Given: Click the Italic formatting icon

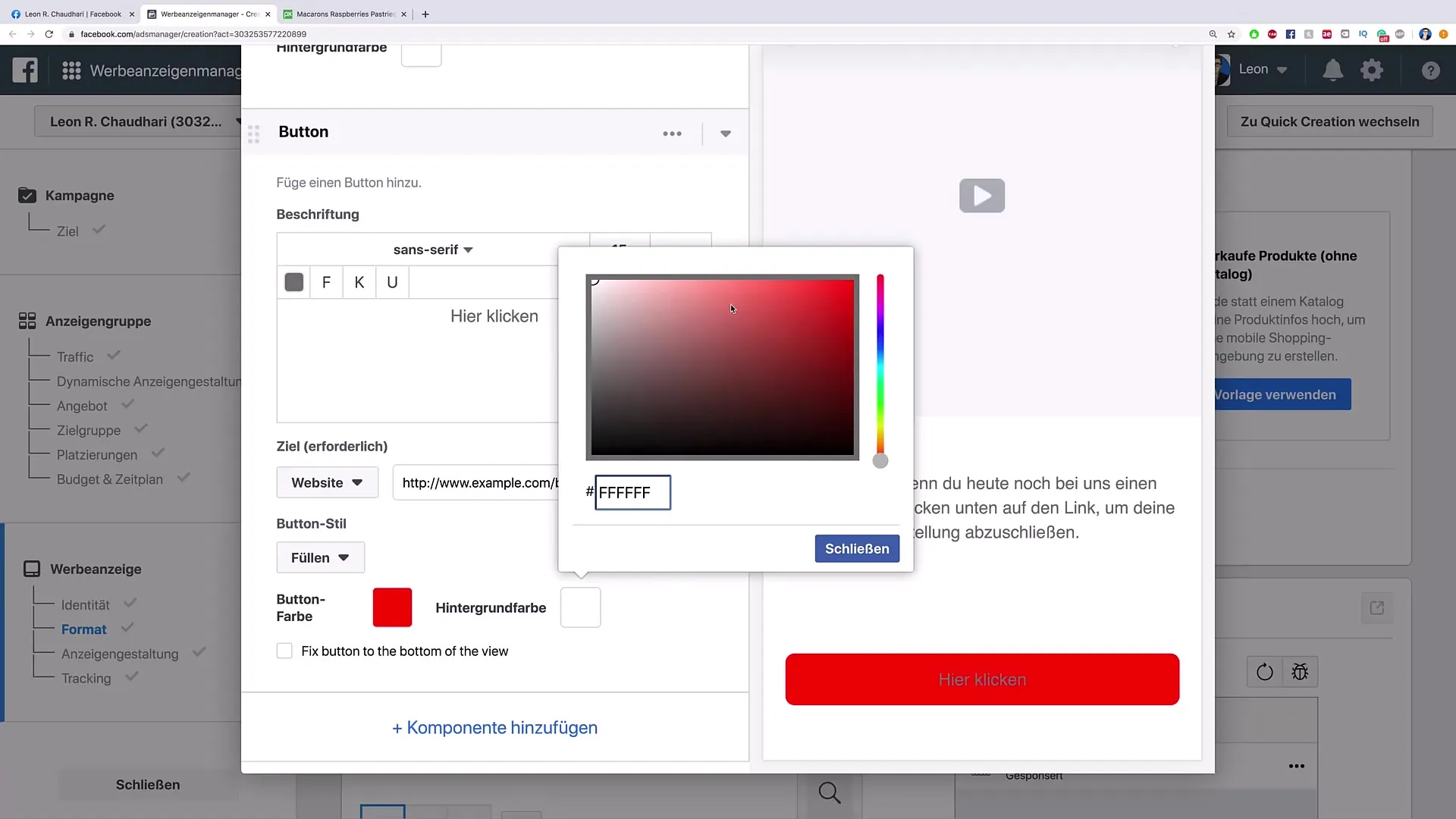Looking at the screenshot, I should pos(359,281).
